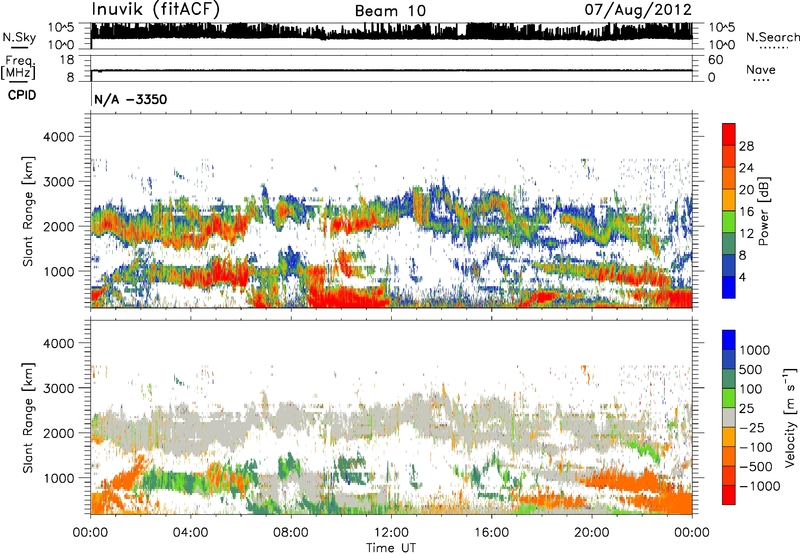This screenshot has height=554, width=800.
Task: Click the "16:00" time tick label
Action: pos(491,533)
